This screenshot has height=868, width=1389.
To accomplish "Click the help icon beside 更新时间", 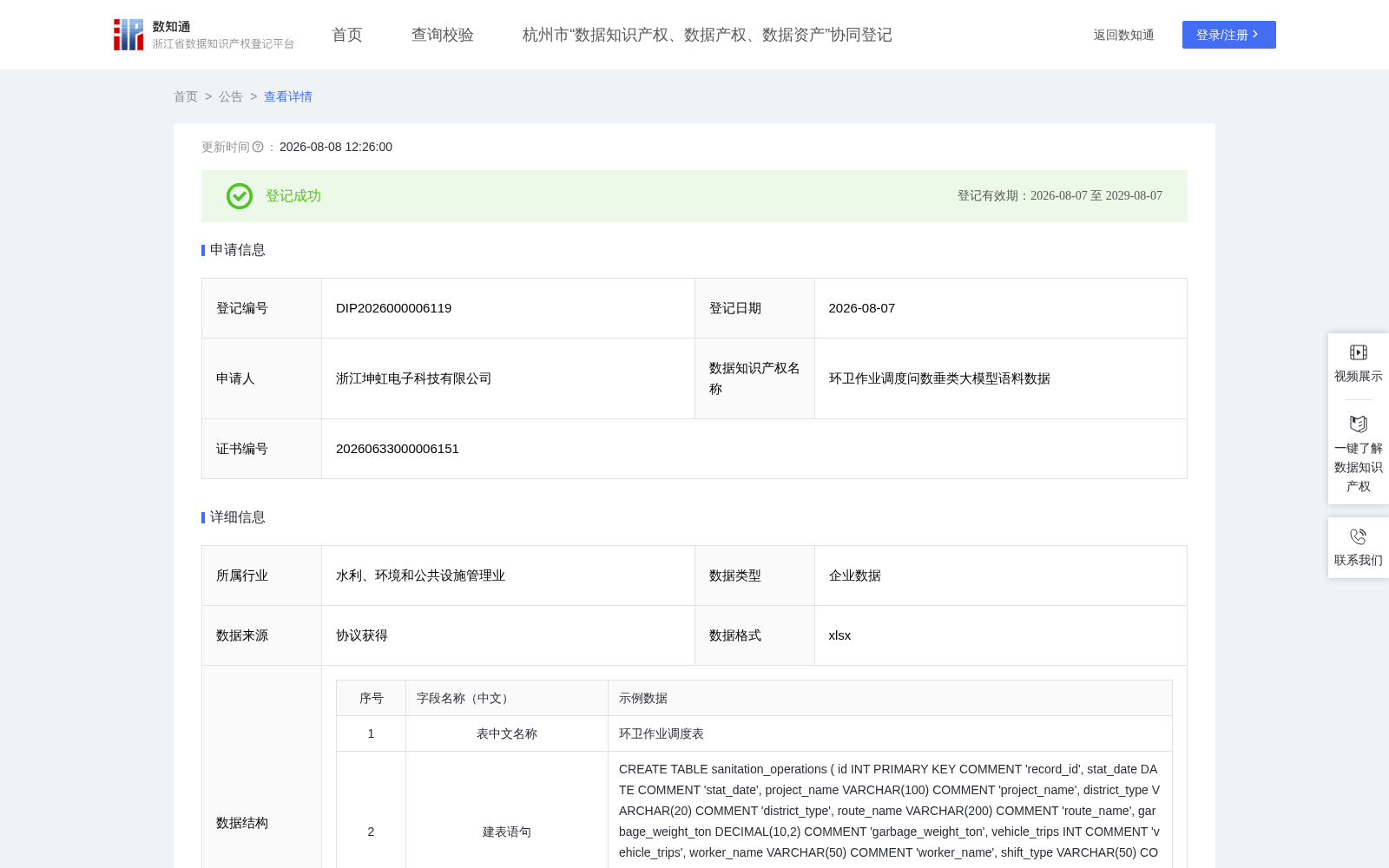I will click(x=258, y=148).
